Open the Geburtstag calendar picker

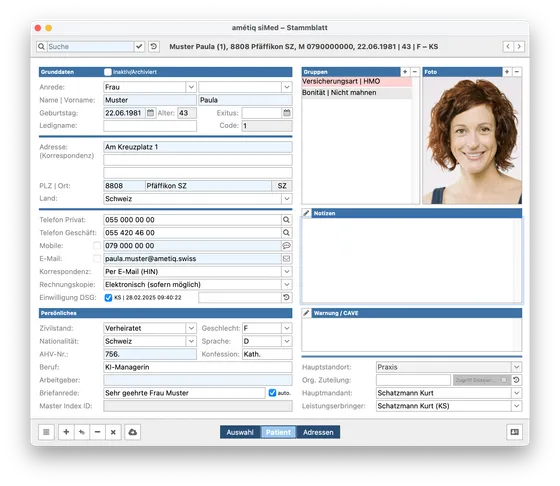pos(150,113)
